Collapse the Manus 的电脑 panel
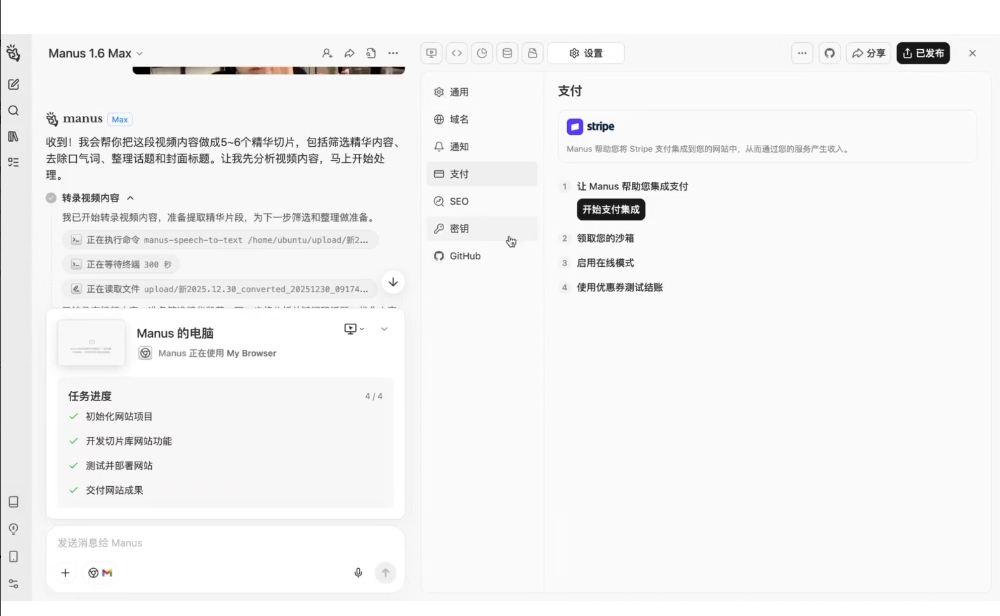The image size is (1000, 616). coord(383,328)
